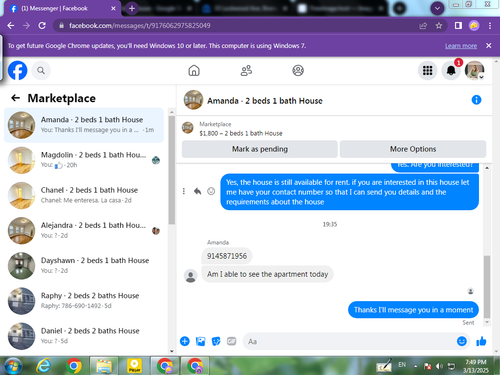
Task: Open the Raphy conversation
Action: (x=84, y=301)
